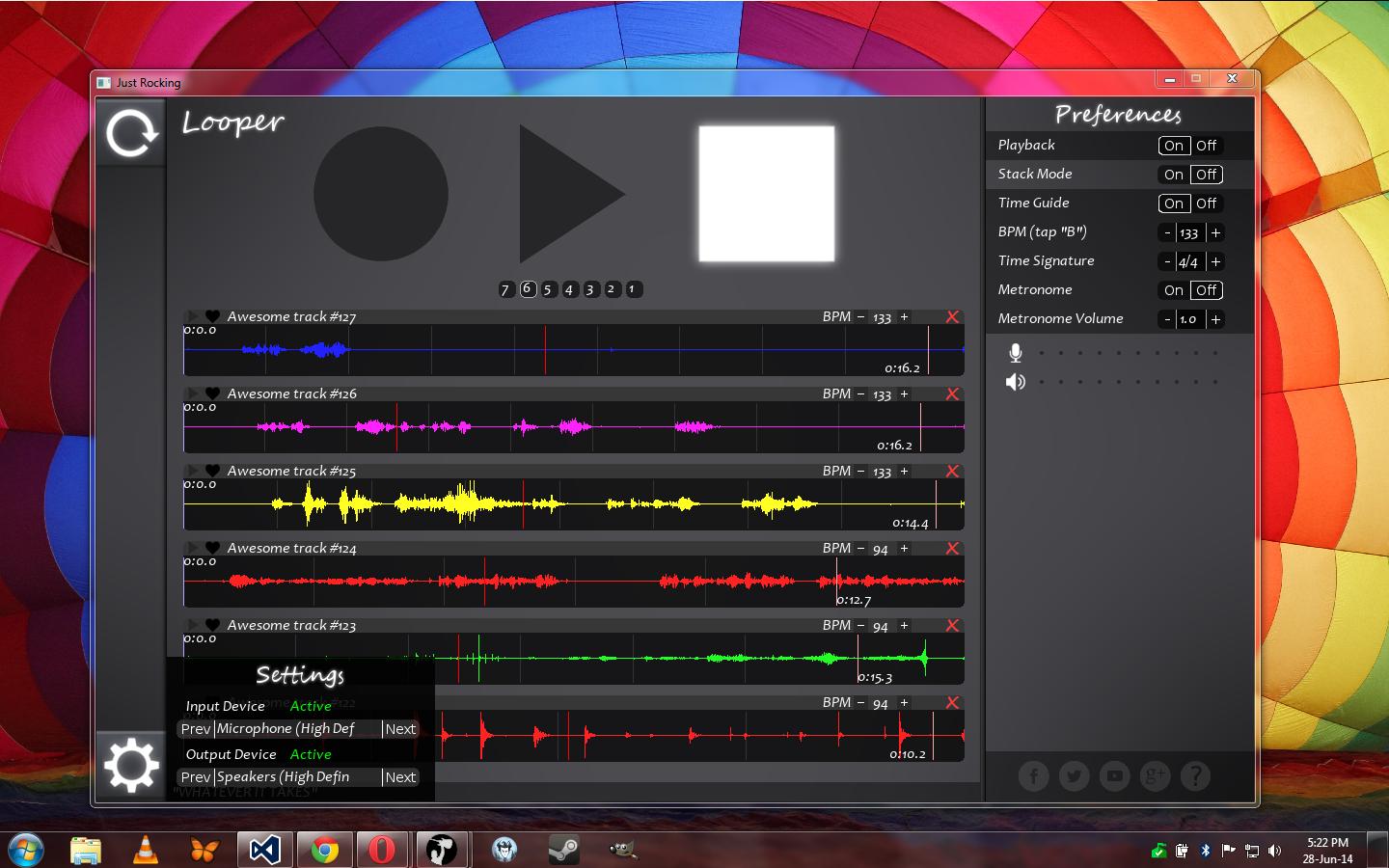Image resolution: width=1389 pixels, height=868 pixels.
Task: Select next input device
Action: tap(400, 729)
